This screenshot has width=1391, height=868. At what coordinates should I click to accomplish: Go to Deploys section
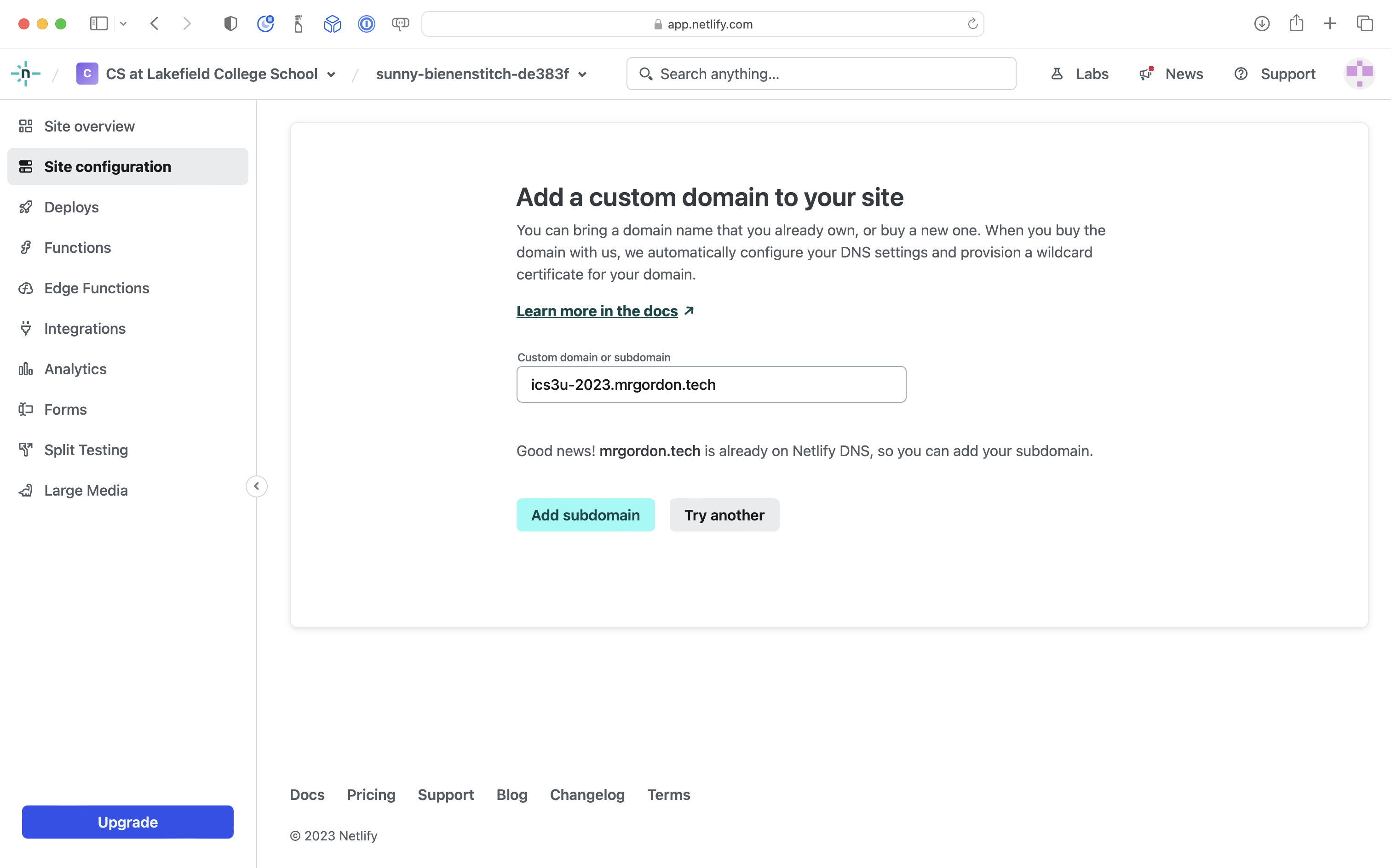[127, 207]
